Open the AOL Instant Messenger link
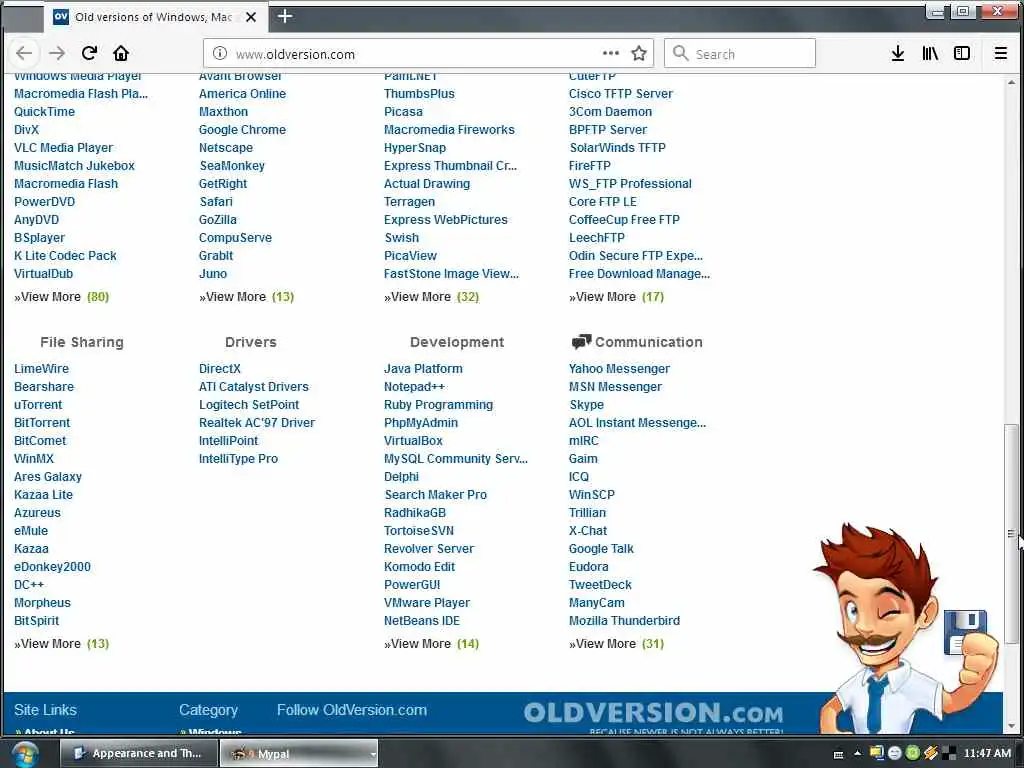Viewport: 1024px width, 768px height. click(637, 423)
